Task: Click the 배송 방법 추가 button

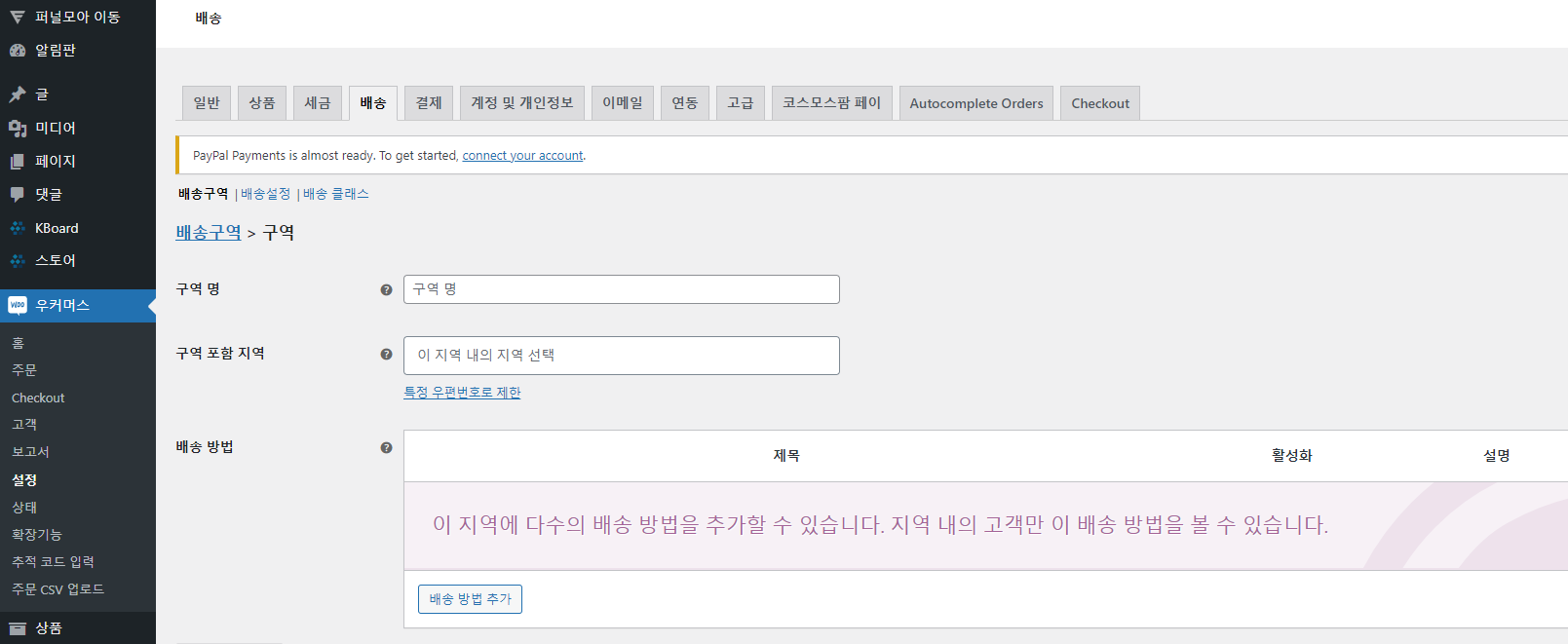Action: 470,599
